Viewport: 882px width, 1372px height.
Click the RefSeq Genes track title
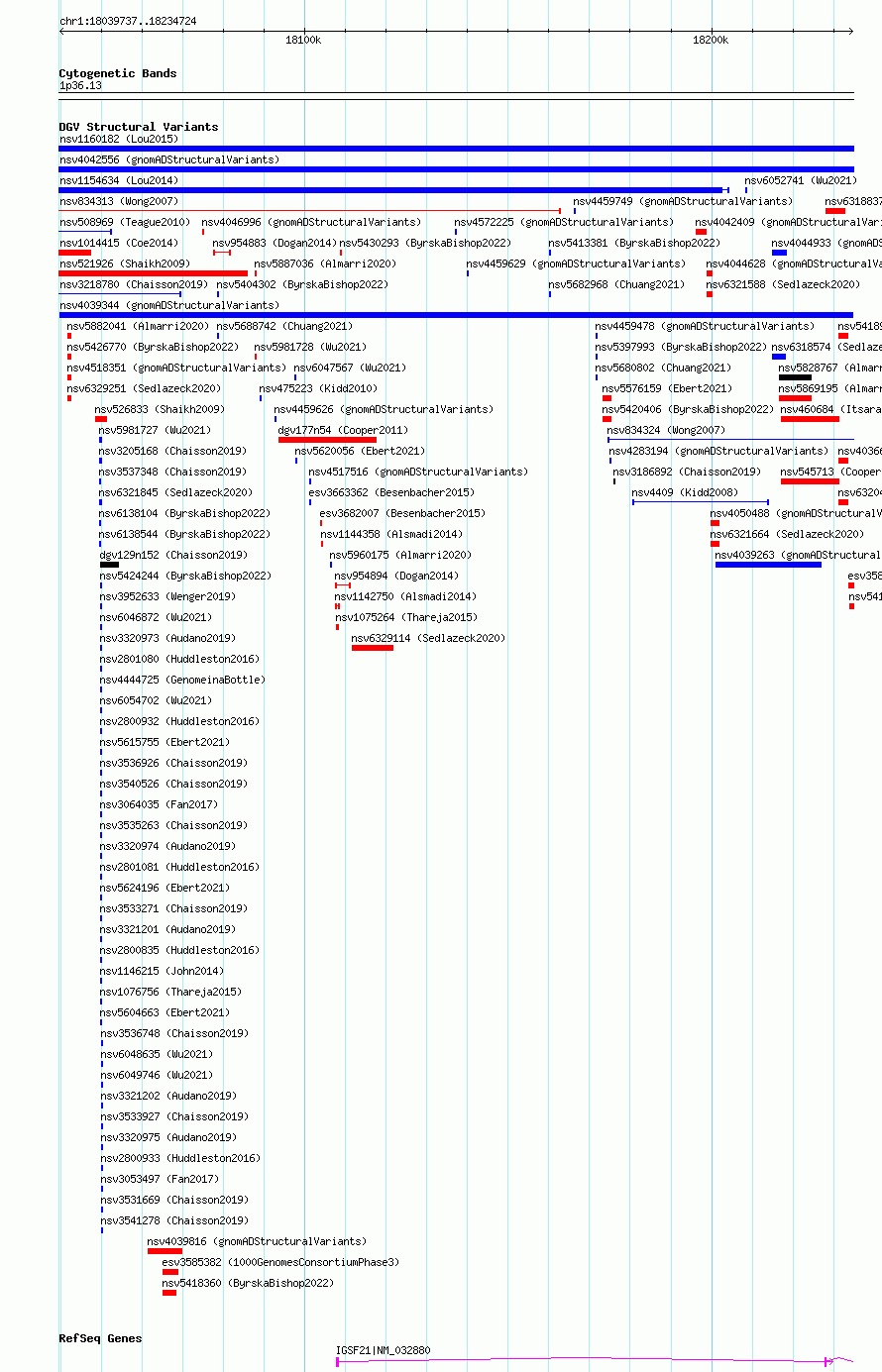tap(100, 1338)
